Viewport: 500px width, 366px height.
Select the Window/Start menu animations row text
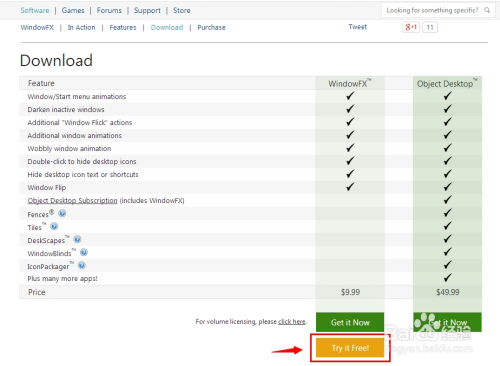point(77,97)
